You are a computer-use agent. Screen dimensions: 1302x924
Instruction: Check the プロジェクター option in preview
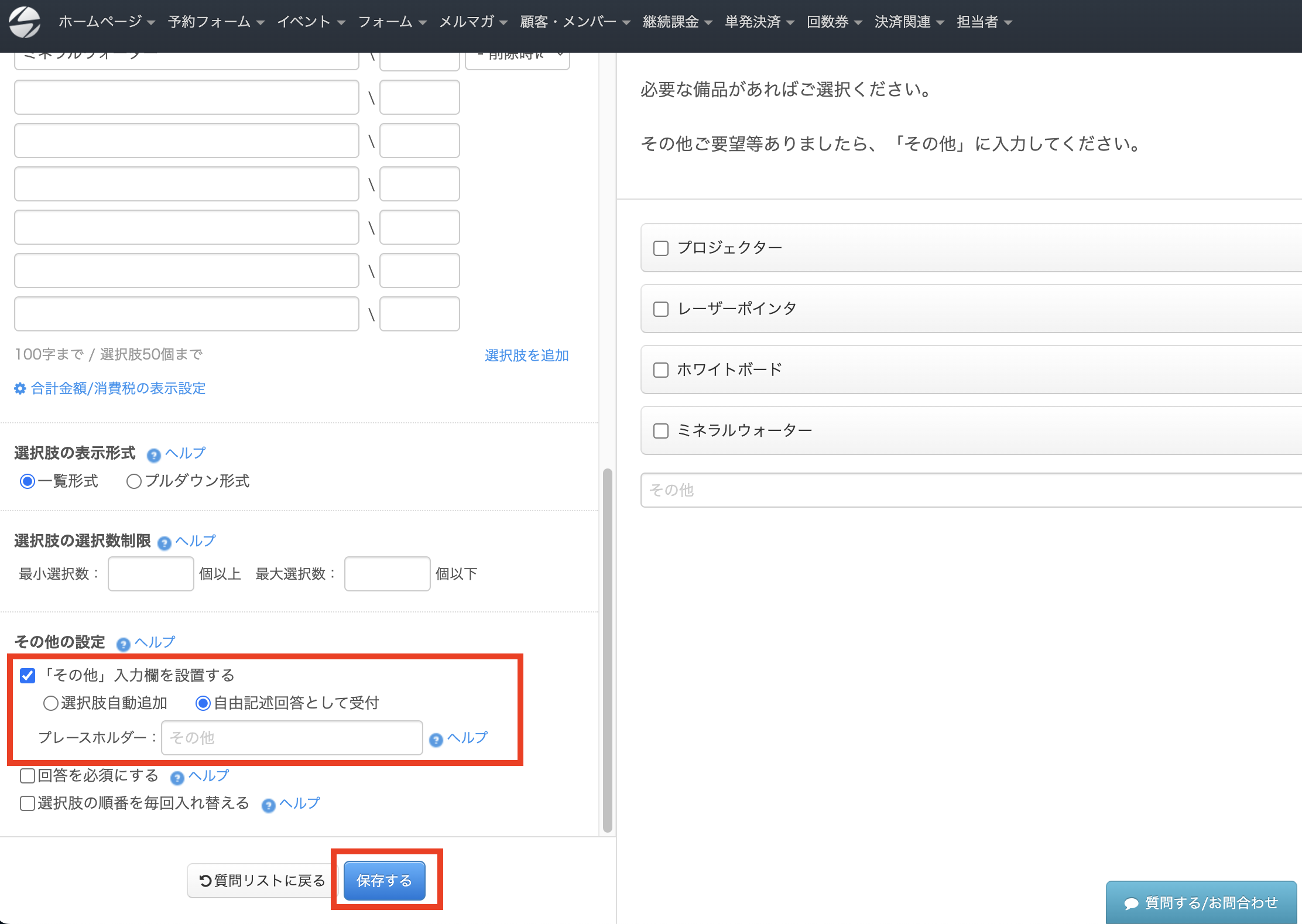coord(661,248)
